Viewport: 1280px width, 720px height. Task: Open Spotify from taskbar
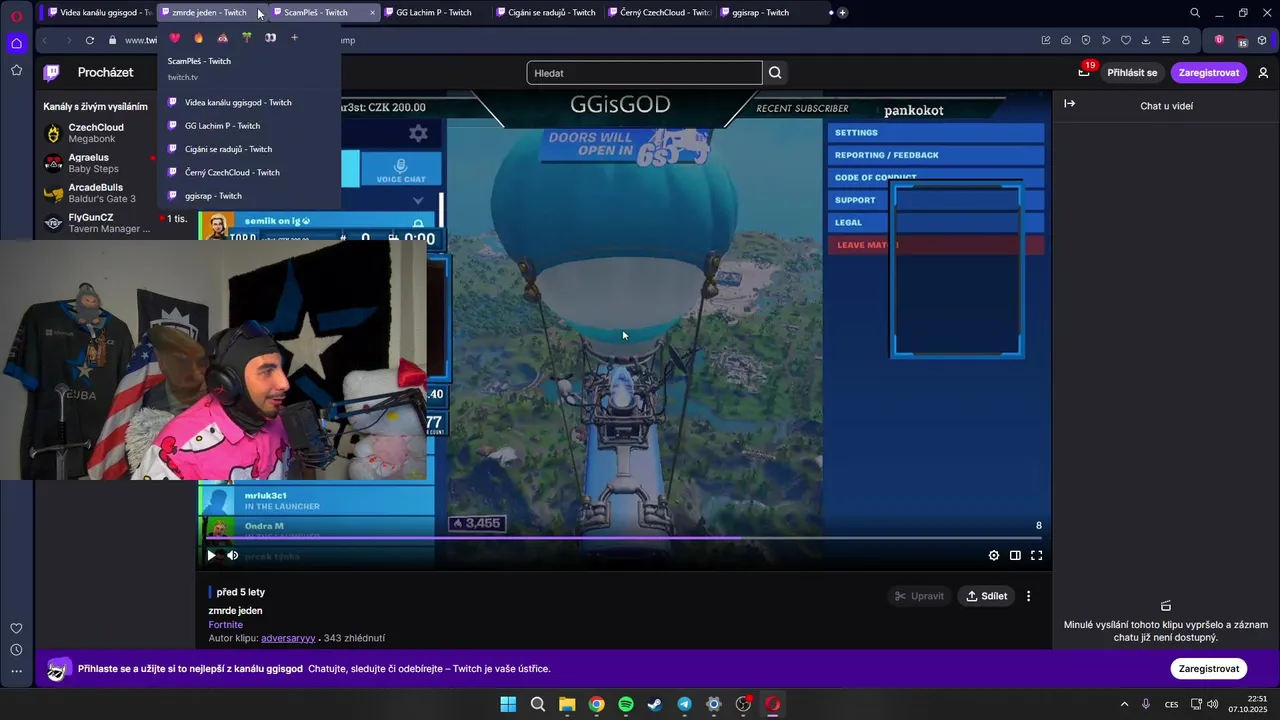coord(626,704)
